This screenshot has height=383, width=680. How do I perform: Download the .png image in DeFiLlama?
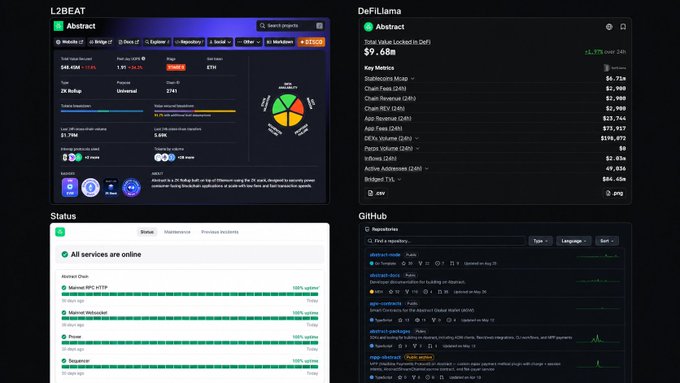click(614, 193)
